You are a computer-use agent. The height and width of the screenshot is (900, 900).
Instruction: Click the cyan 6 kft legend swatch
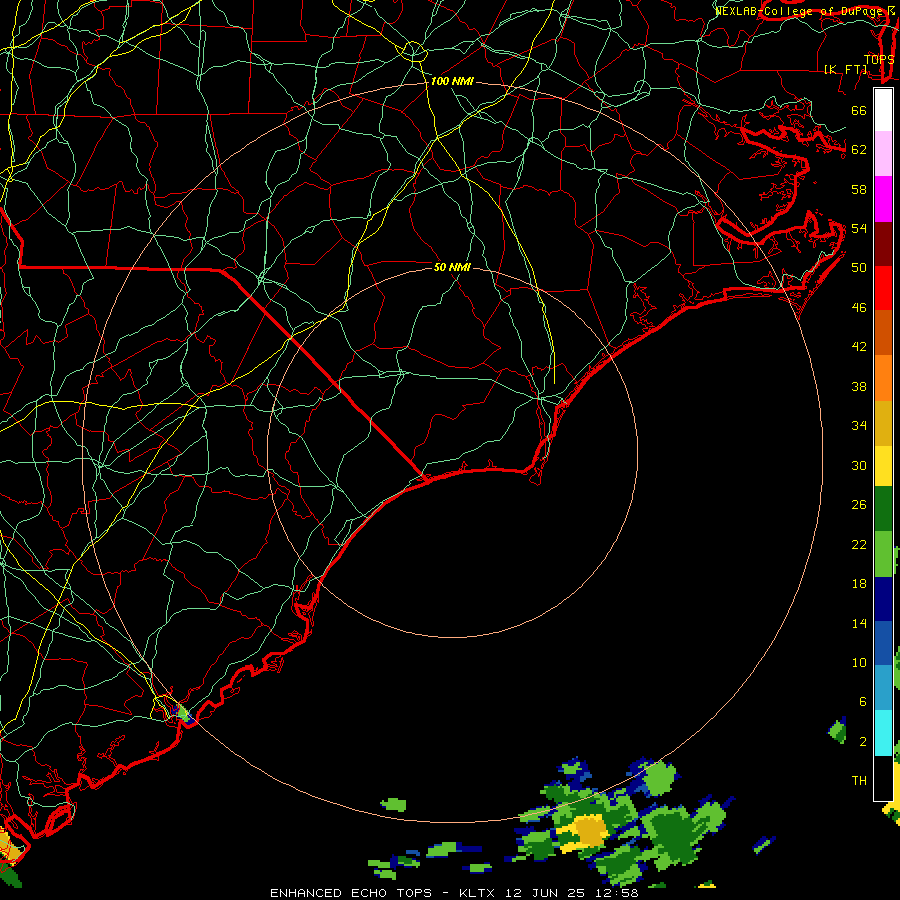click(x=883, y=733)
